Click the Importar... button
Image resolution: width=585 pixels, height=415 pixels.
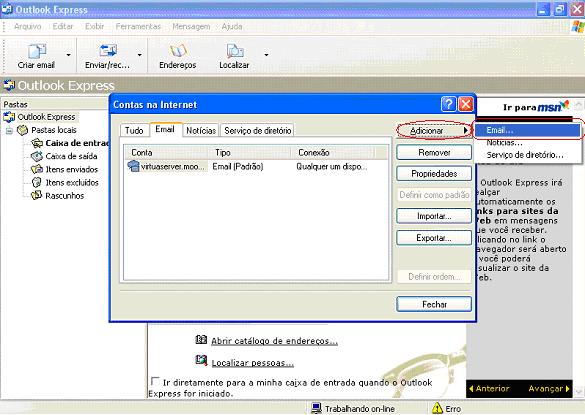(x=434, y=216)
